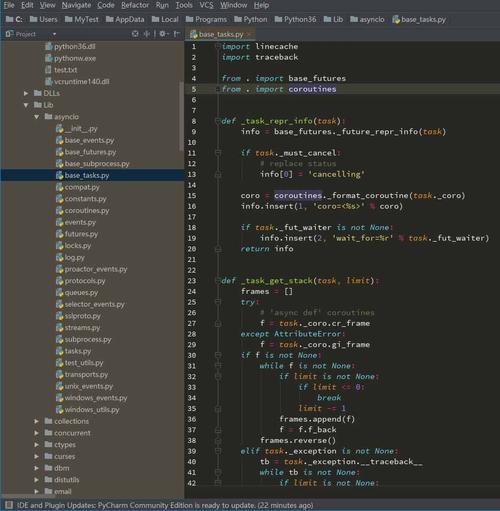Expand the collections folder
The height and width of the screenshot is (511, 500).
(37, 421)
